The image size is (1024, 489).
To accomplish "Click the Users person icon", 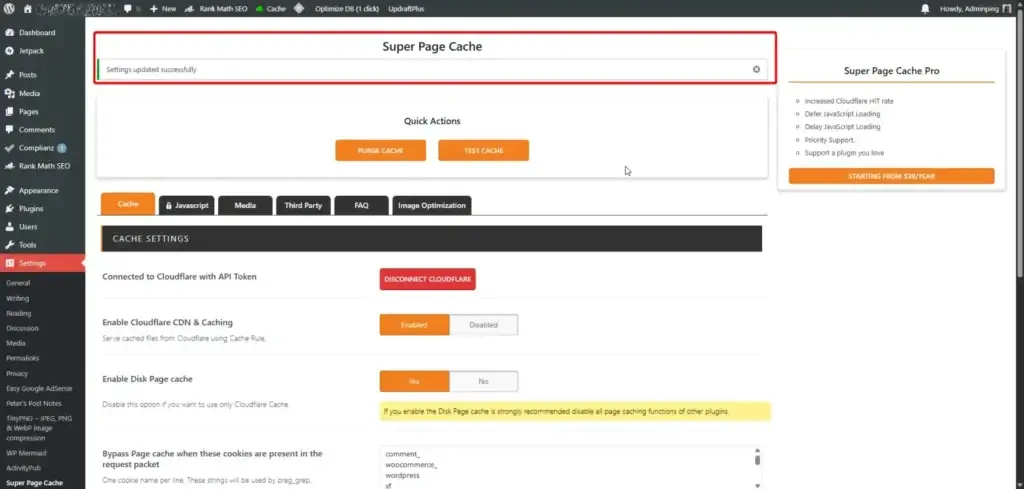I will click(x=10, y=227).
